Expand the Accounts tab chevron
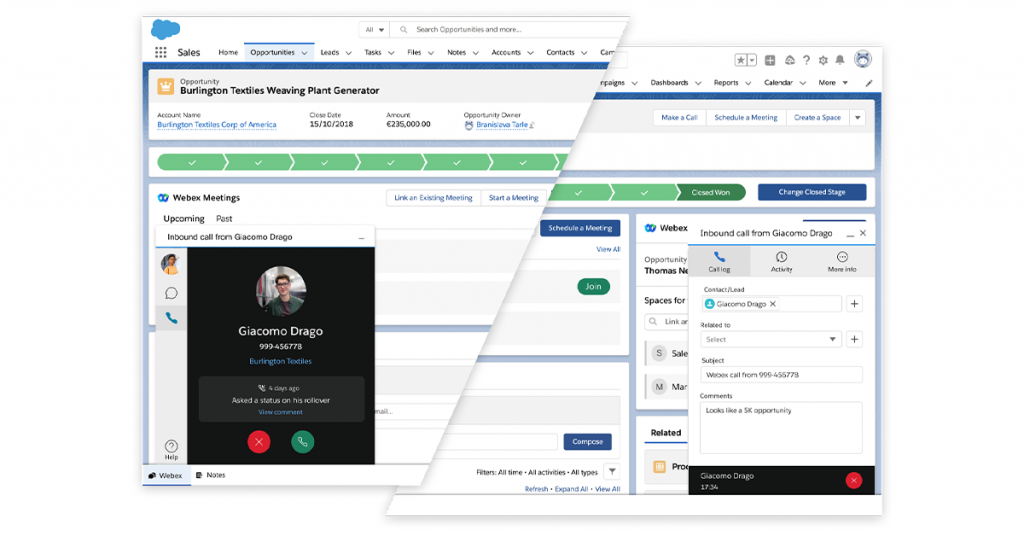Image resolution: width=1024 pixels, height=536 pixels. click(530, 53)
